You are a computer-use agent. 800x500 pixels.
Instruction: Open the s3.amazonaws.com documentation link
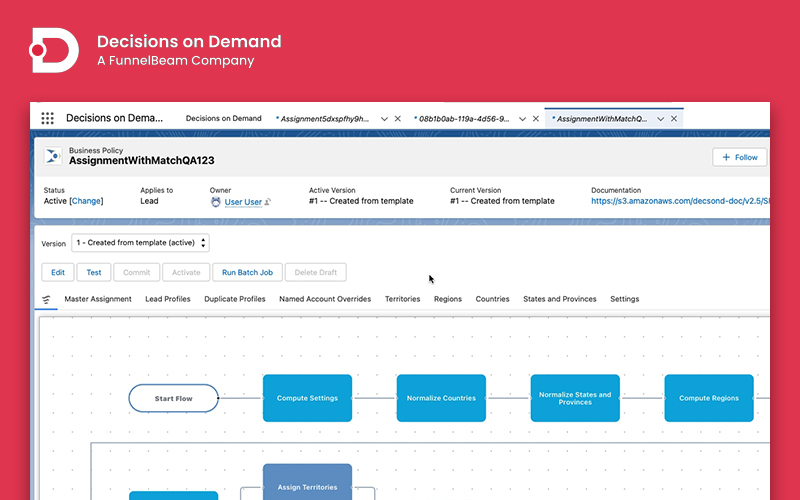coord(680,201)
